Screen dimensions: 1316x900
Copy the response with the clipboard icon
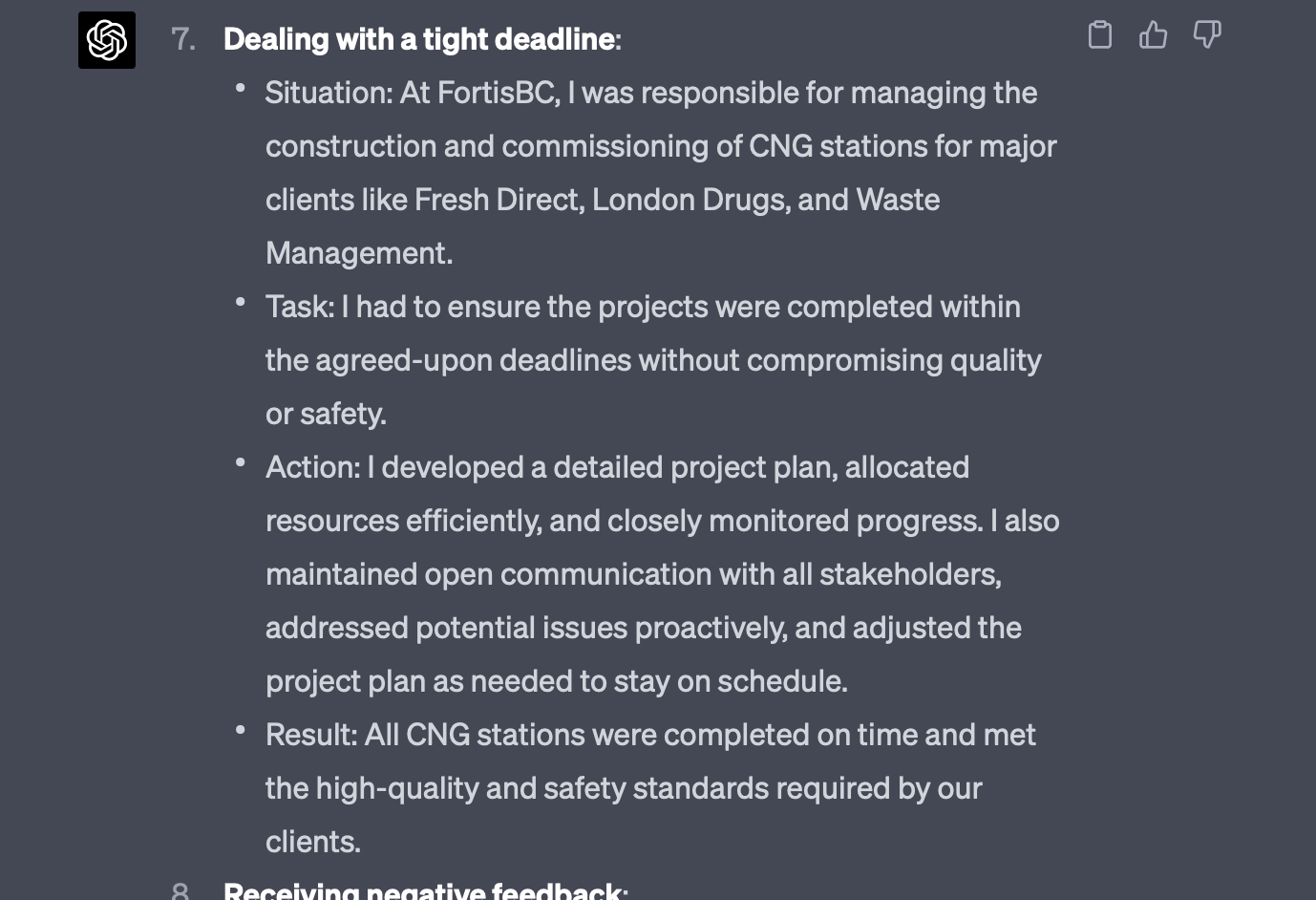tap(1100, 35)
